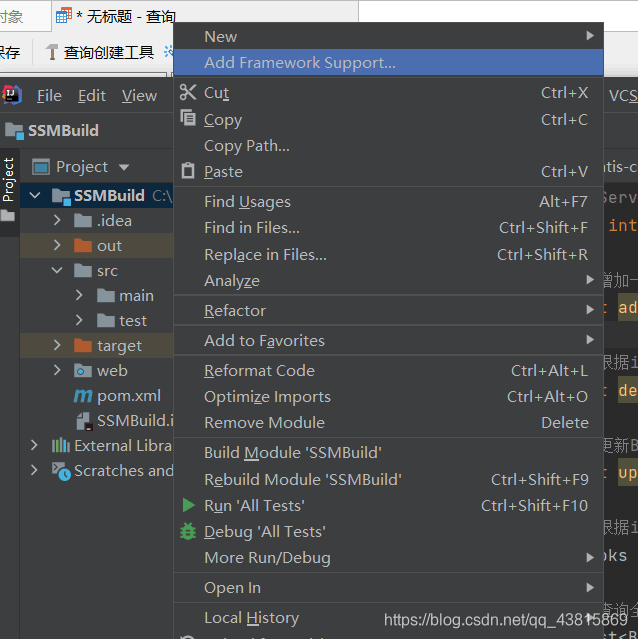Click the query creation tool button
The height and width of the screenshot is (639, 638).
pos(100,52)
